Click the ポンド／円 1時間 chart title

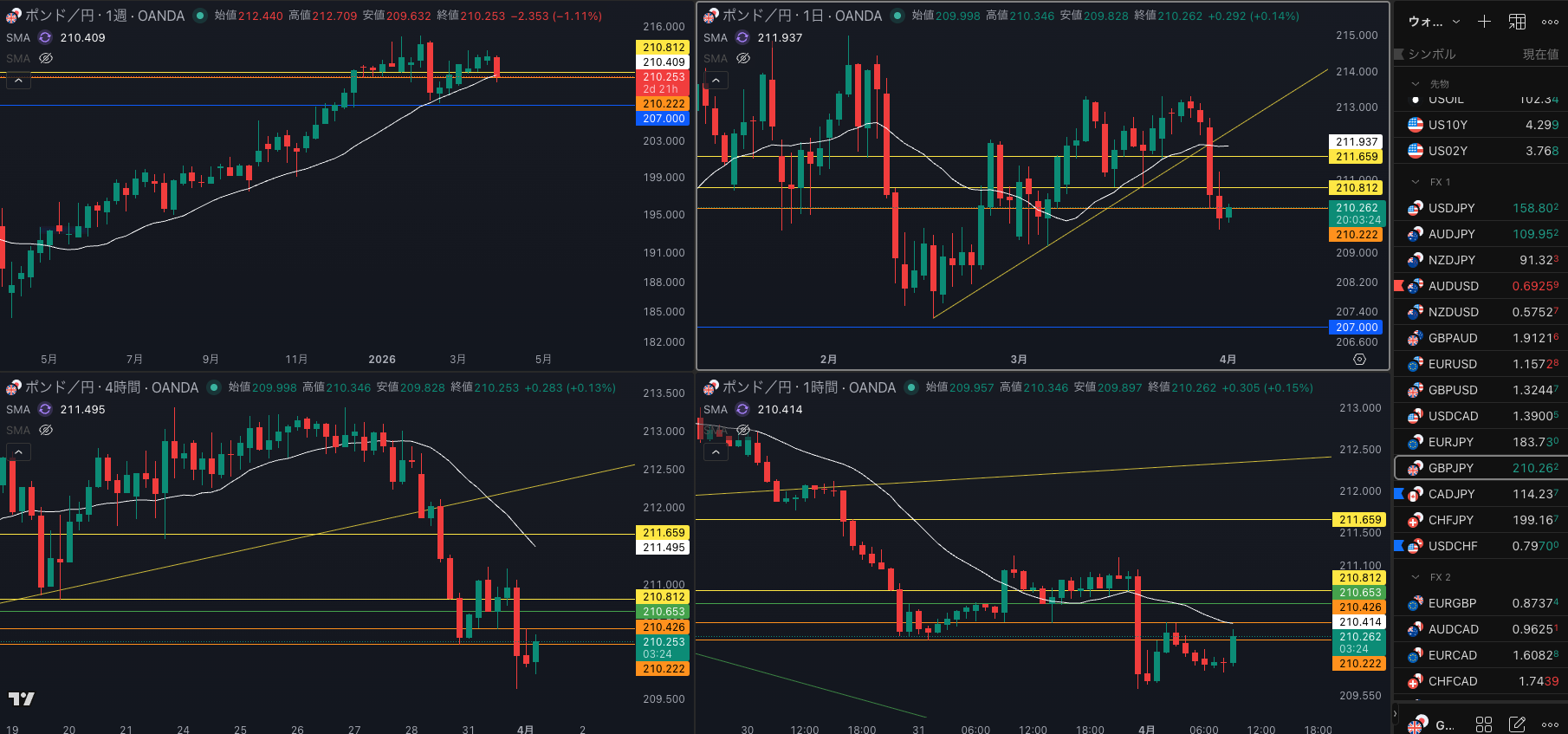(x=807, y=387)
